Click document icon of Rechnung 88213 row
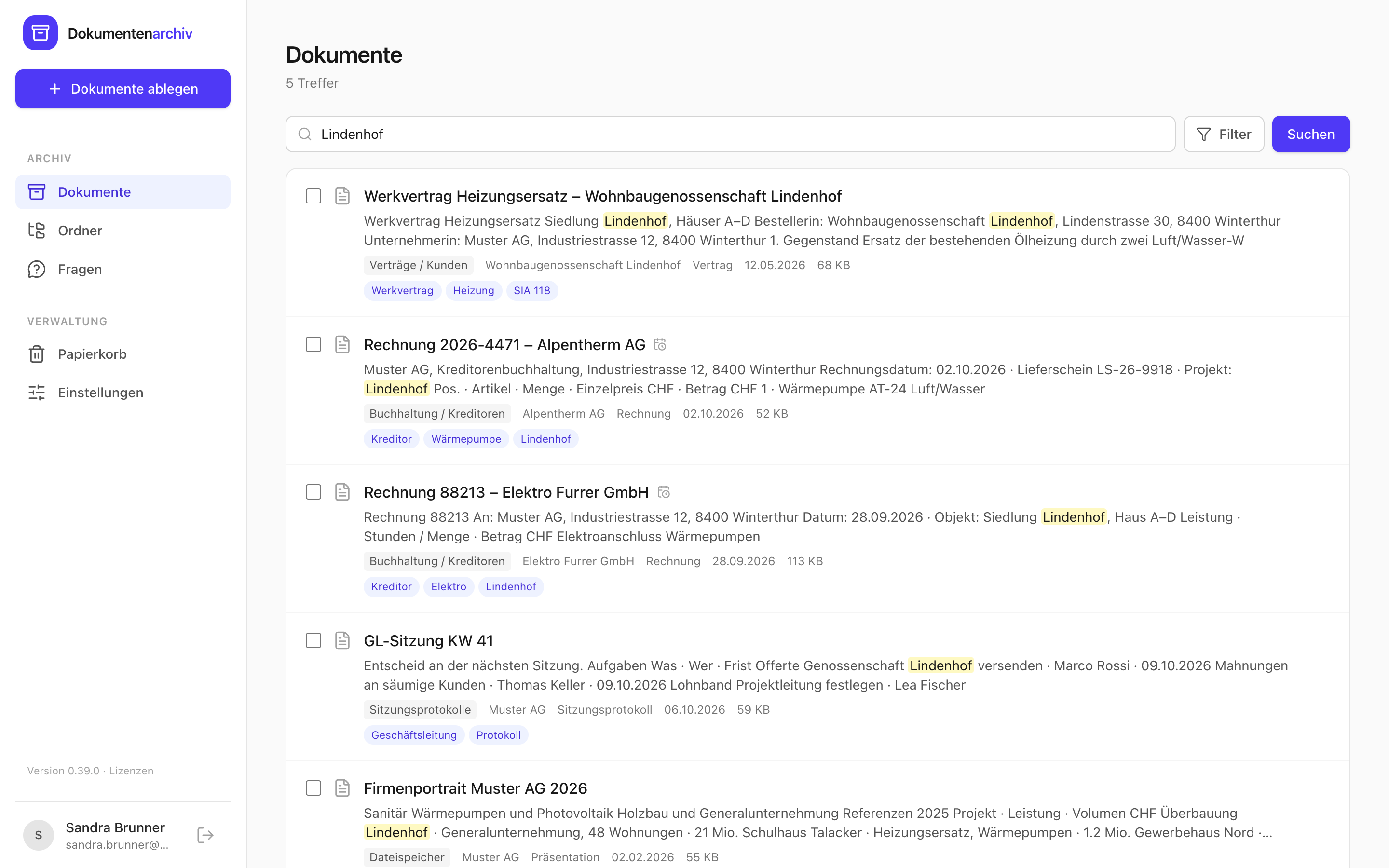Image resolution: width=1389 pixels, height=868 pixels. pos(342,492)
